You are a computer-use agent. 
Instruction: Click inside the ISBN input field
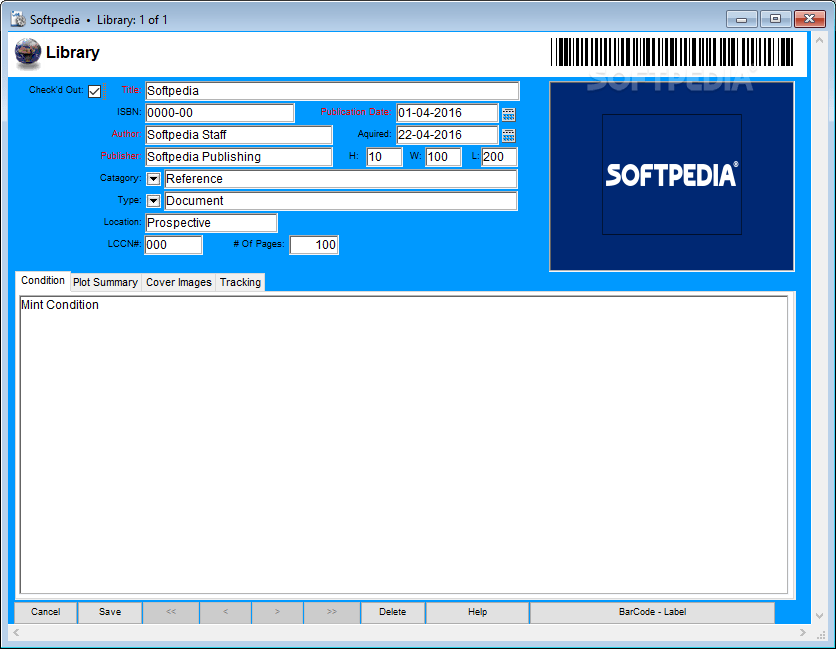219,112
